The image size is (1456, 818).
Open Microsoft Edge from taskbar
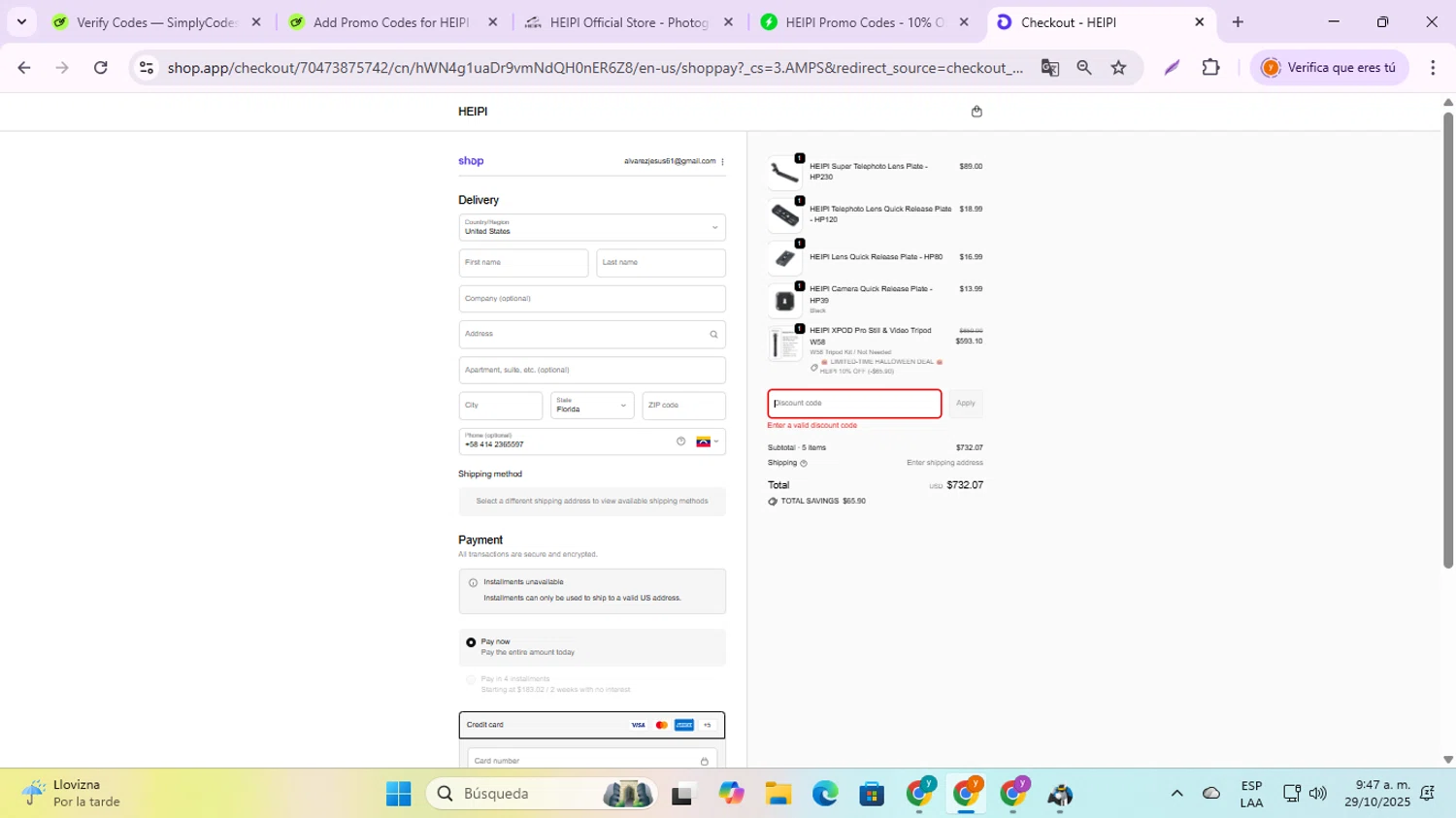825,794
